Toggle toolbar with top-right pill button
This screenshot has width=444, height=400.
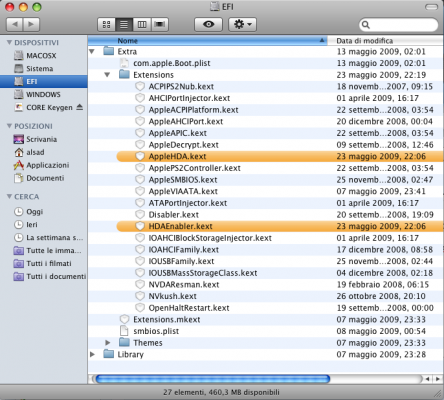[x=432, y=7]
